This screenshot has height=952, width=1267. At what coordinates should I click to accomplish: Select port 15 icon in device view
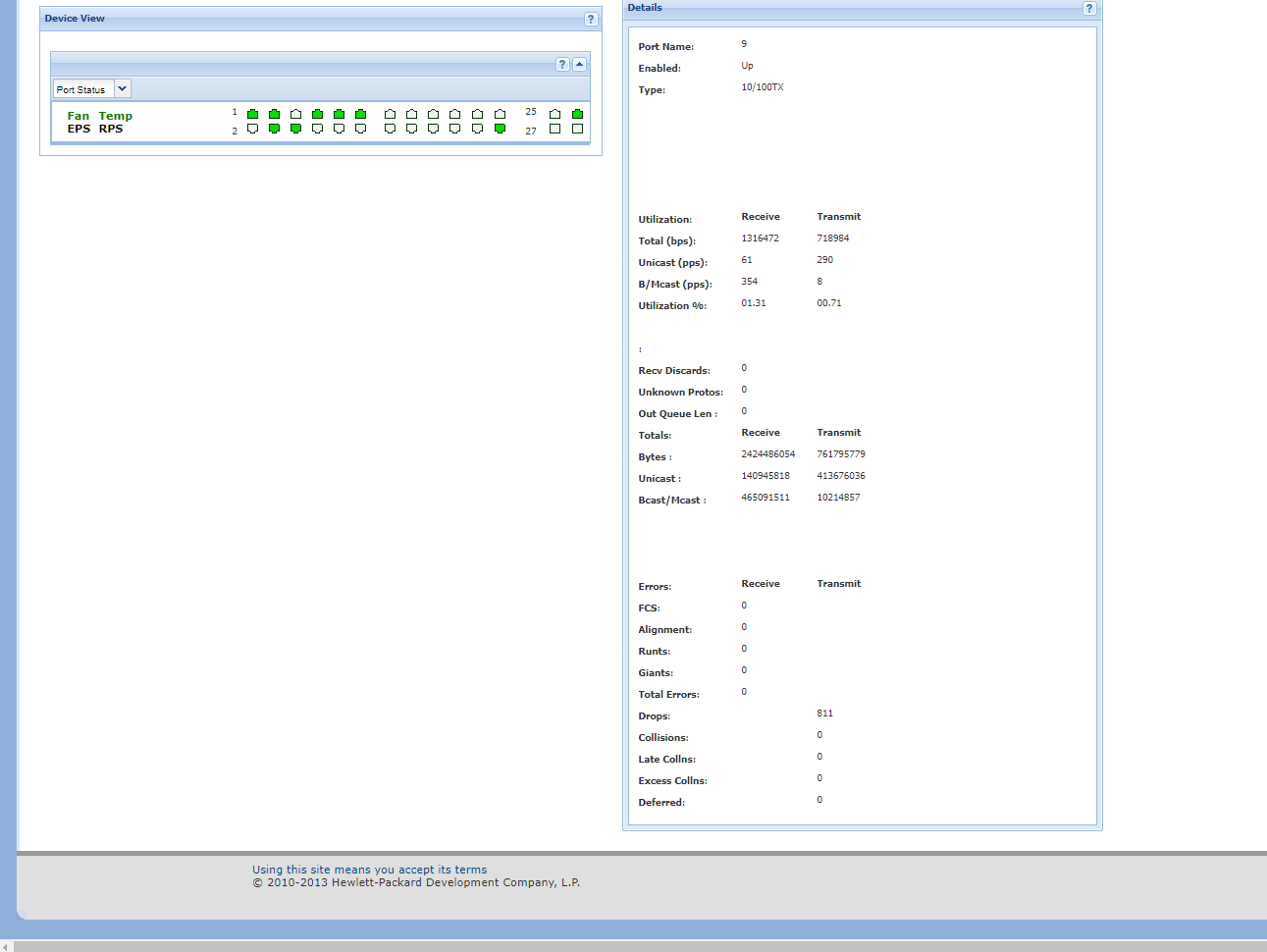[411, 114]
